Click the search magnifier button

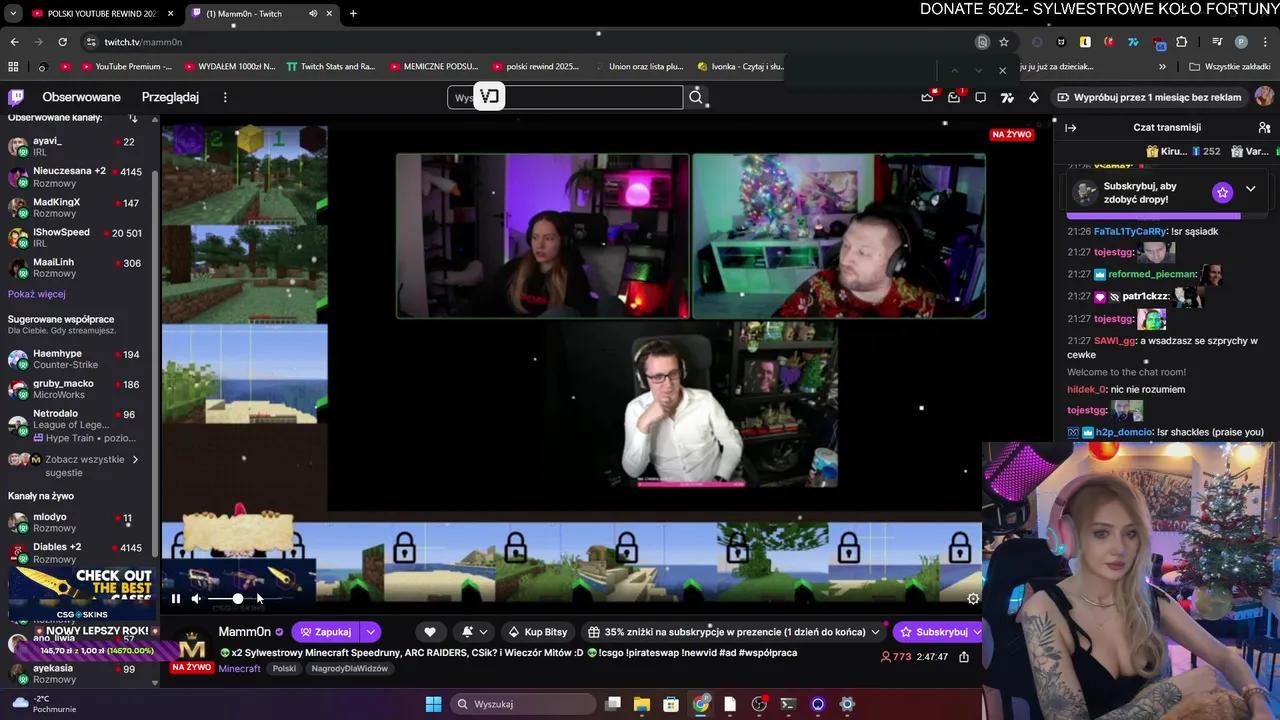696,97
